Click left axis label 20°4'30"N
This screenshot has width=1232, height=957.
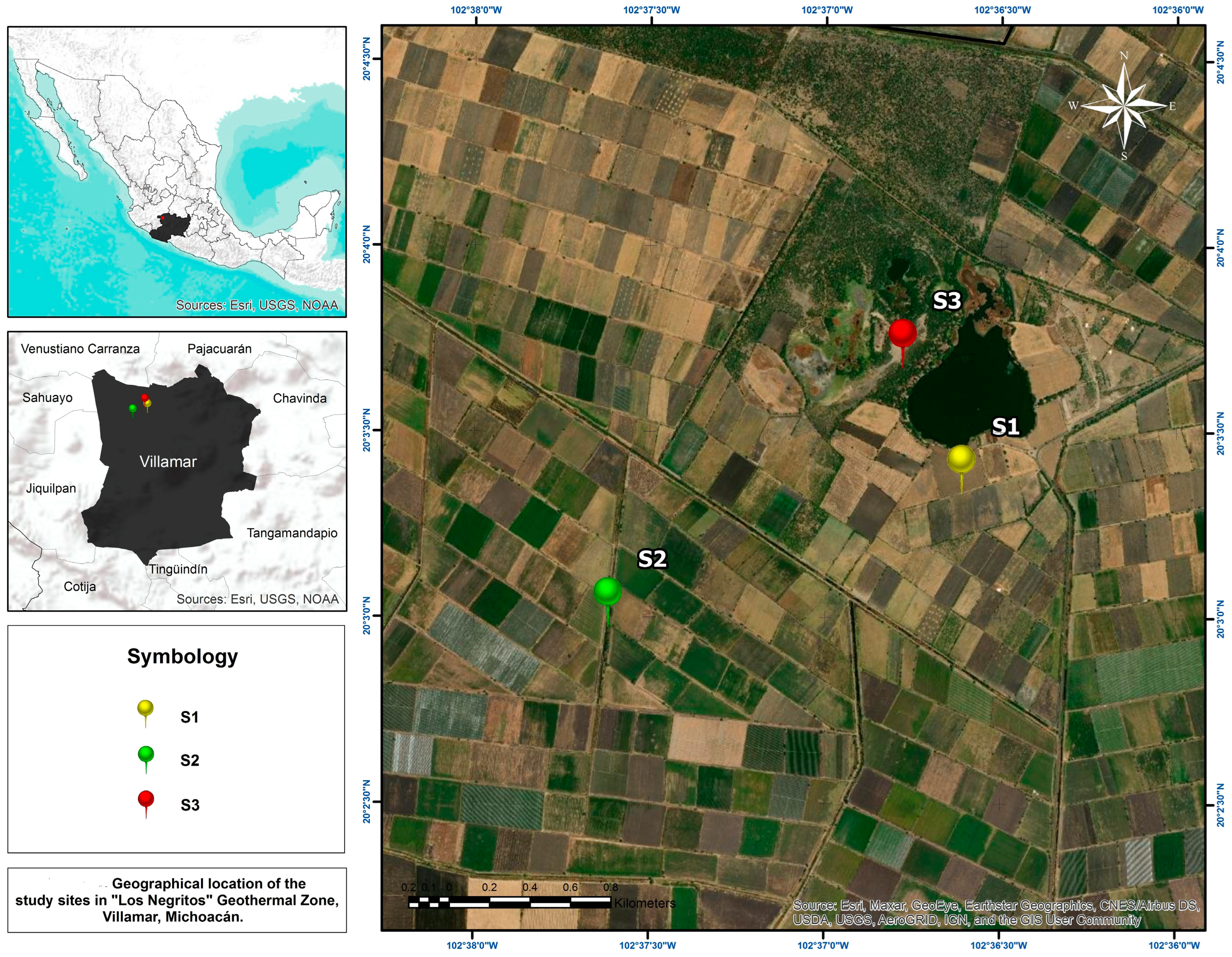click(367, 59)
